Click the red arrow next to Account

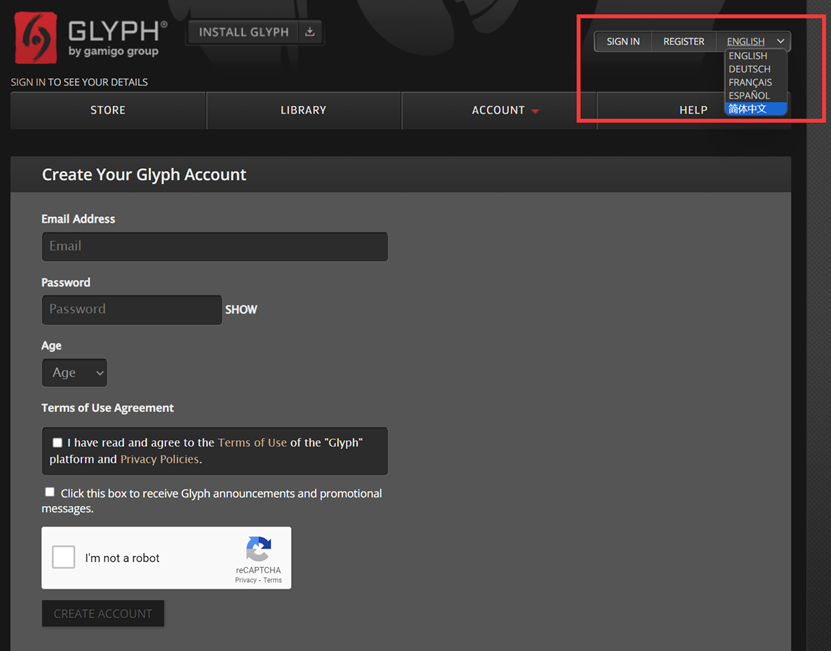click(535, 111)
